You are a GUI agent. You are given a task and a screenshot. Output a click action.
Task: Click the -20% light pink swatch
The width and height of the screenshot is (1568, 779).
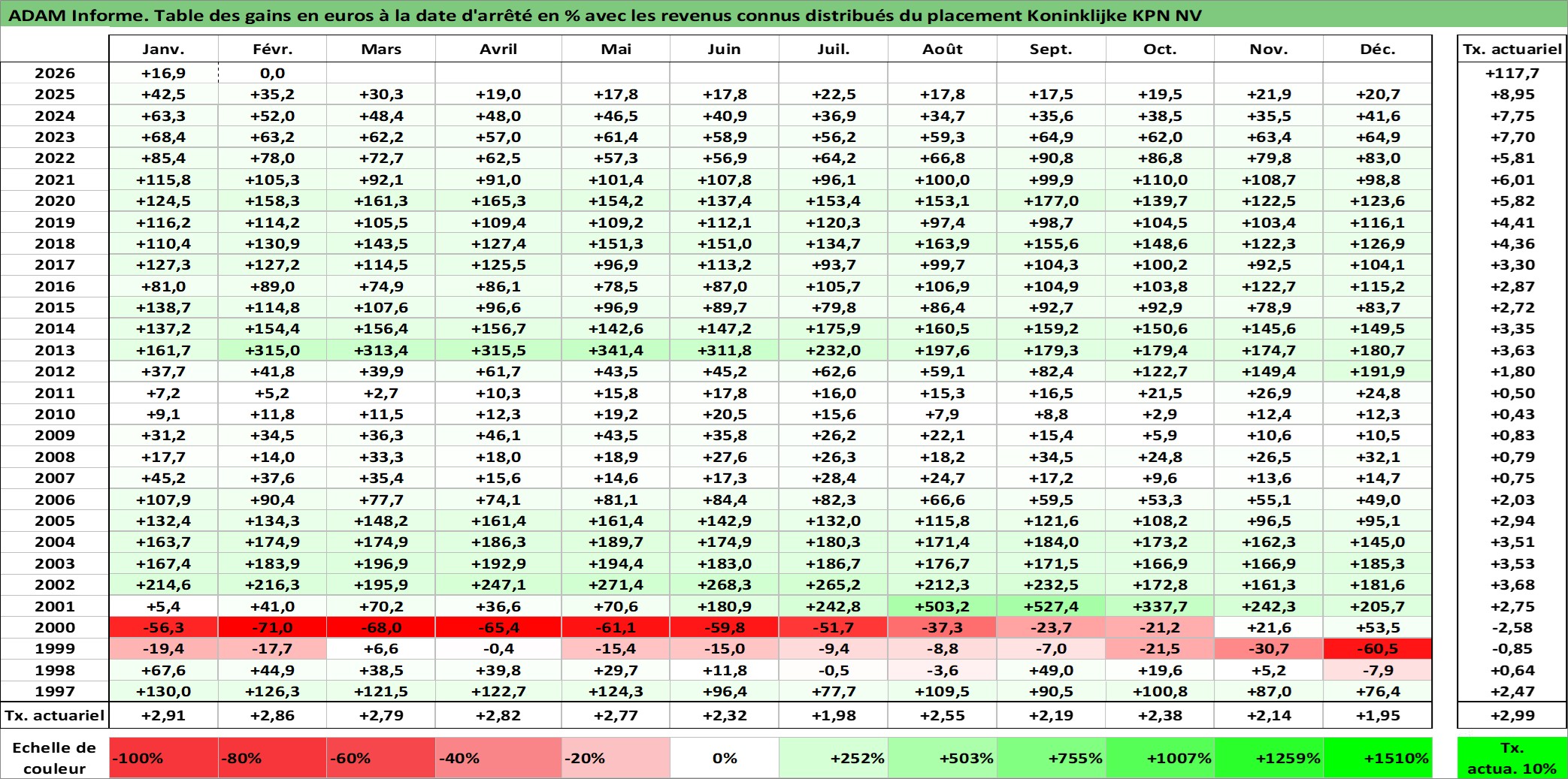click(616, 758)
